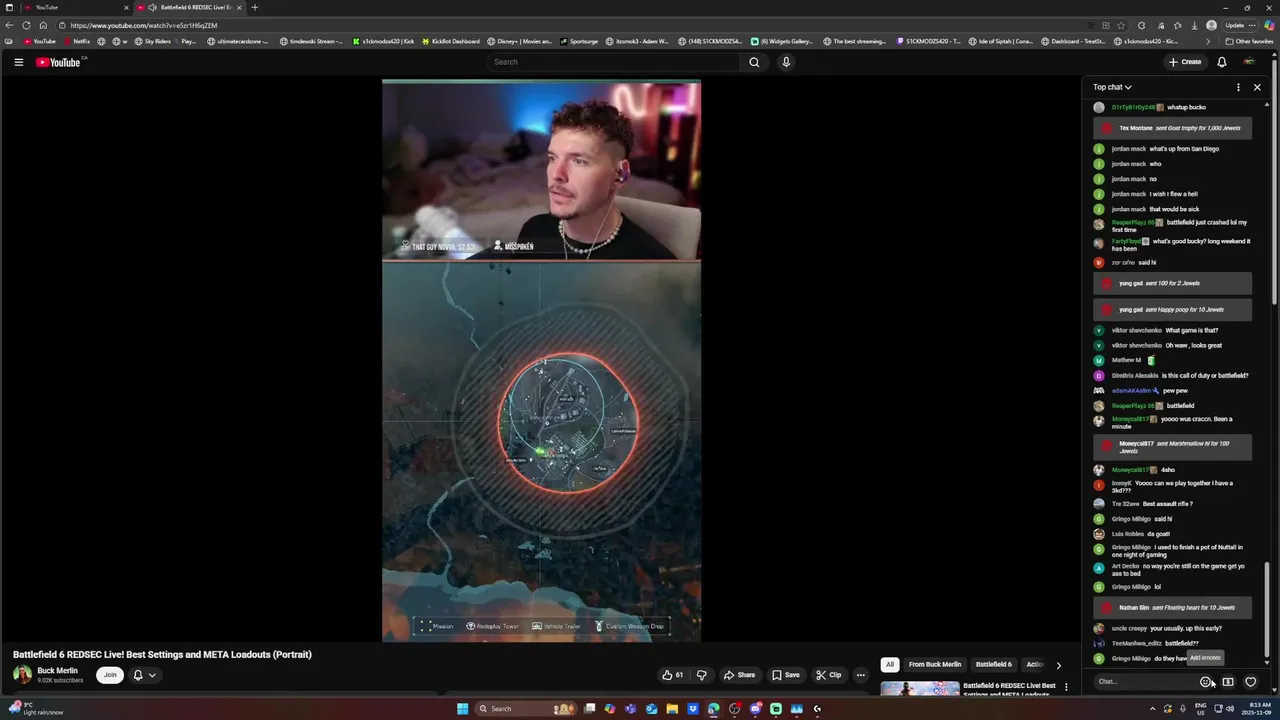
Task: Open Windows Start menu
Action: (462, 709)
